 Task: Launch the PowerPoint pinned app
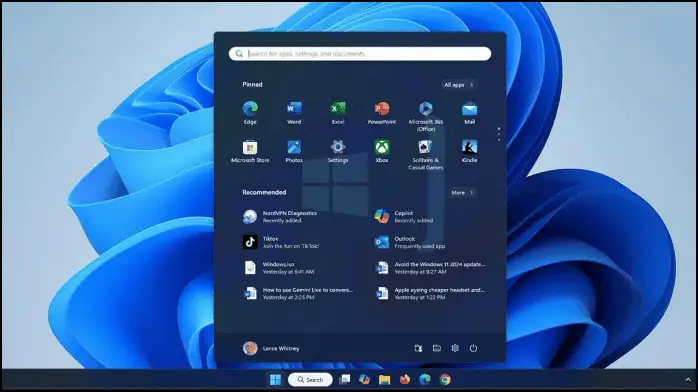click(x=381, y=113)
